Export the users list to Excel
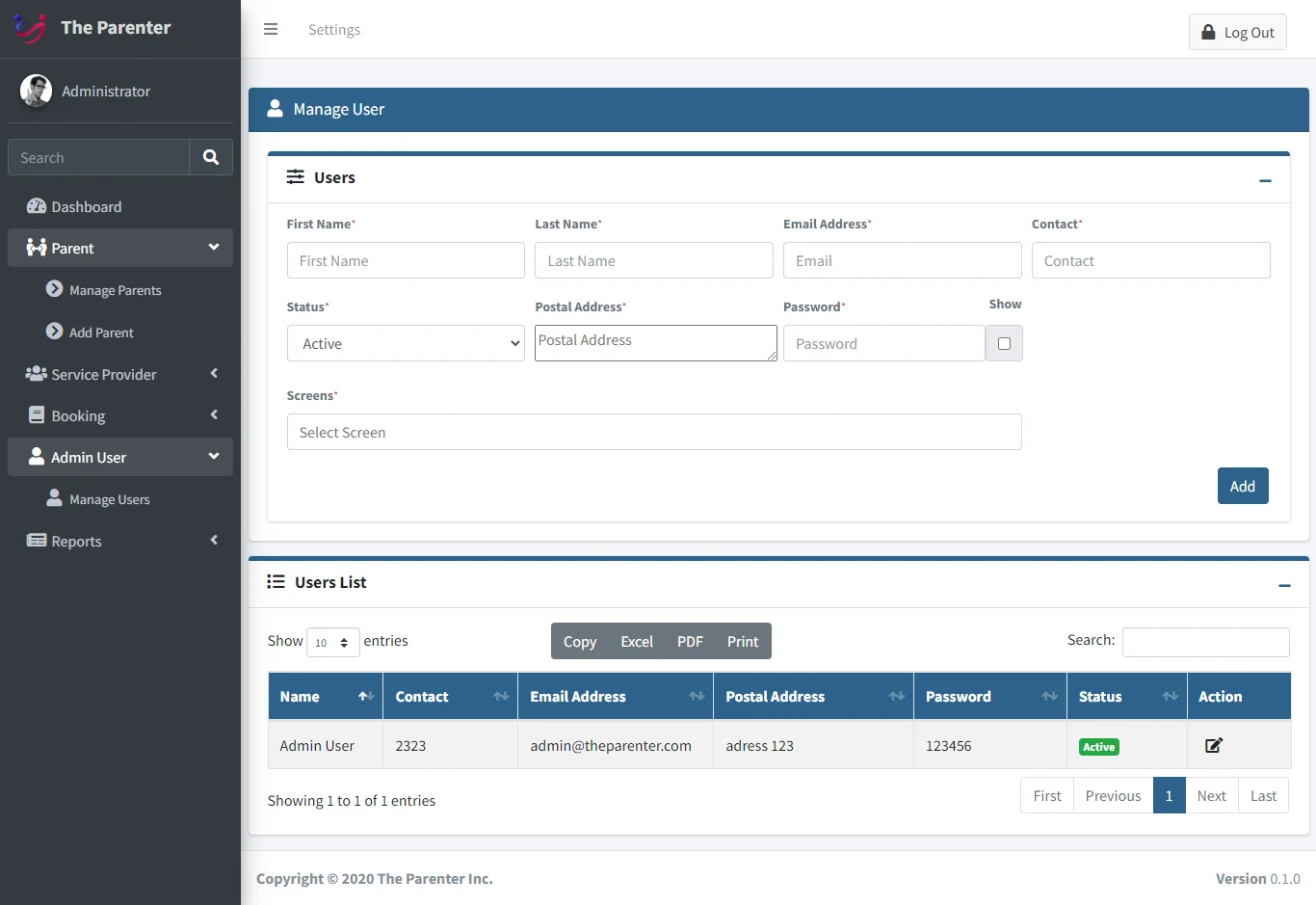This screenshot has width=1316, height=905. [636, 641]
